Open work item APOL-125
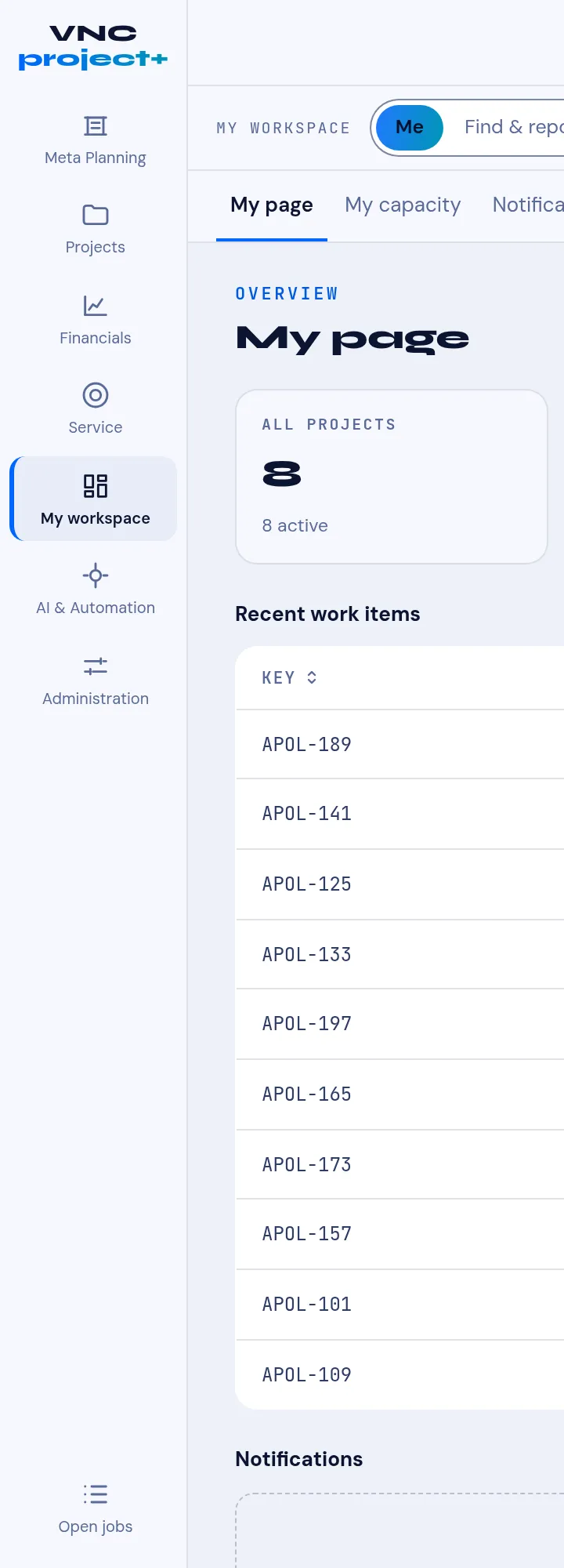The height and width of the screenshot is (1568, 564). point(307,884)
